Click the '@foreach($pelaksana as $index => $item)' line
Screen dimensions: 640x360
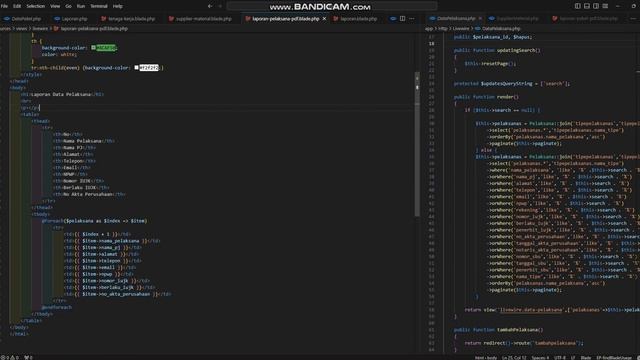[x=94, y=221]
